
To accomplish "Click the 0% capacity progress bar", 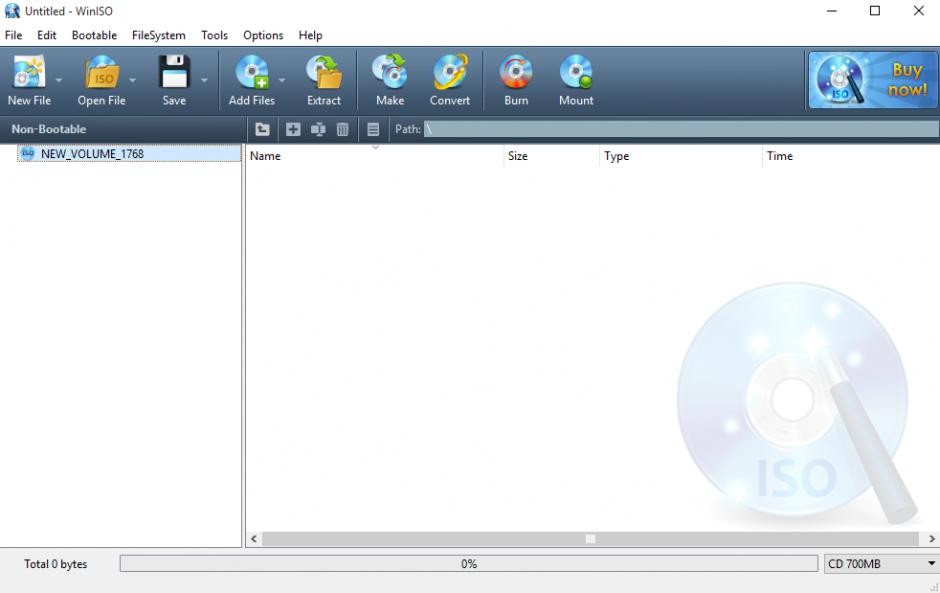I will (469, 564).
